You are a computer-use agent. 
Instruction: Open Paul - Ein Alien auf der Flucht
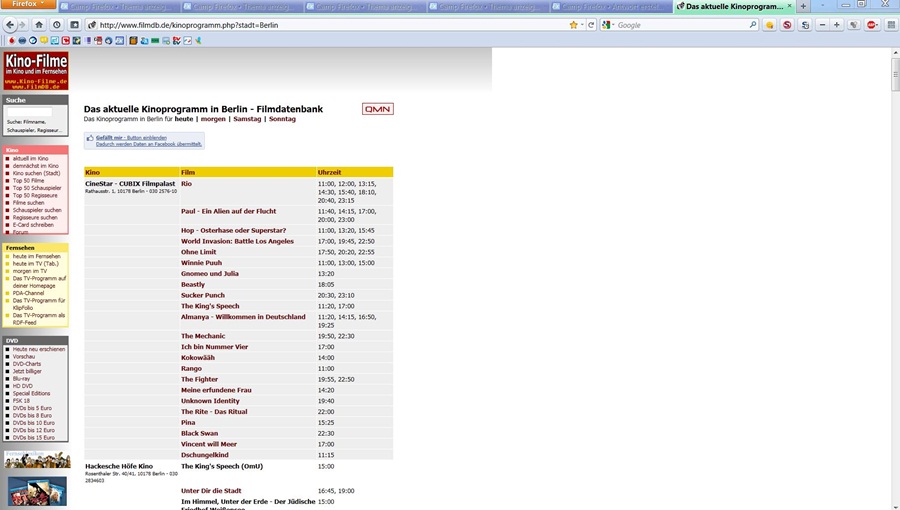pyautogui.click(x=228, y=212)
